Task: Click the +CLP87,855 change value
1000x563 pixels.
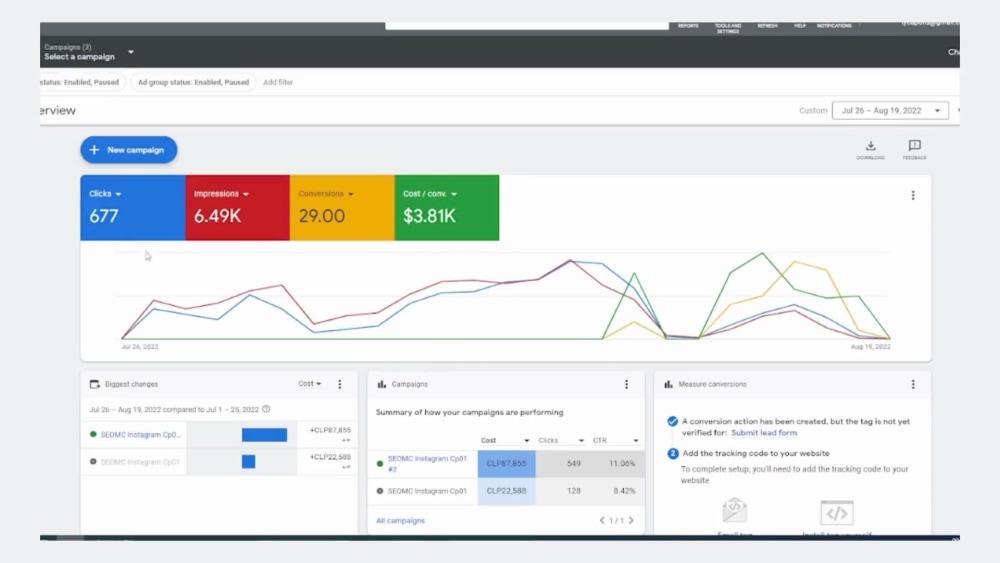Action: click(330, 430)
